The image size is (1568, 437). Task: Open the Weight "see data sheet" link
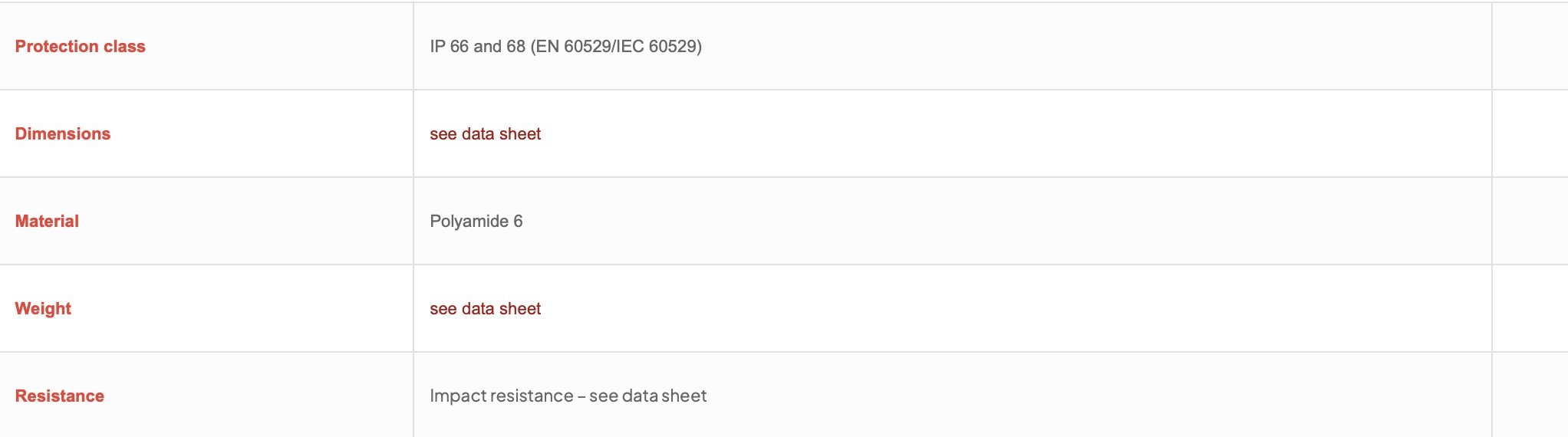click(x=485, y=309)
